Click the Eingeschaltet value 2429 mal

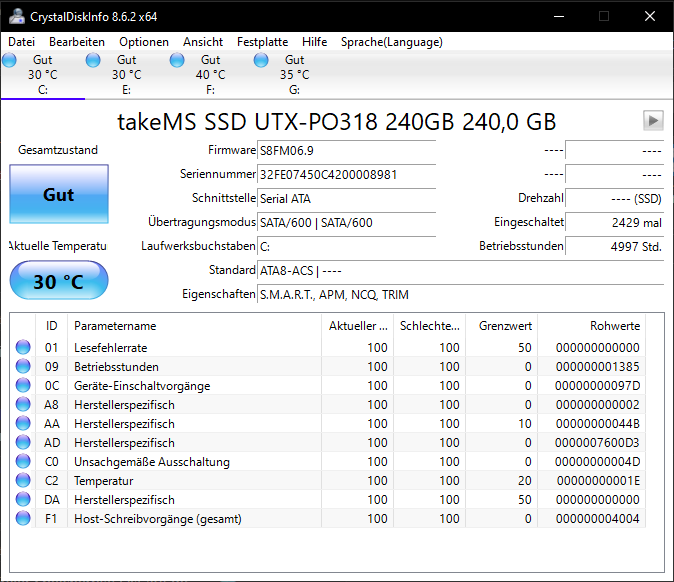pyautogui.click(x=614, y=223)
